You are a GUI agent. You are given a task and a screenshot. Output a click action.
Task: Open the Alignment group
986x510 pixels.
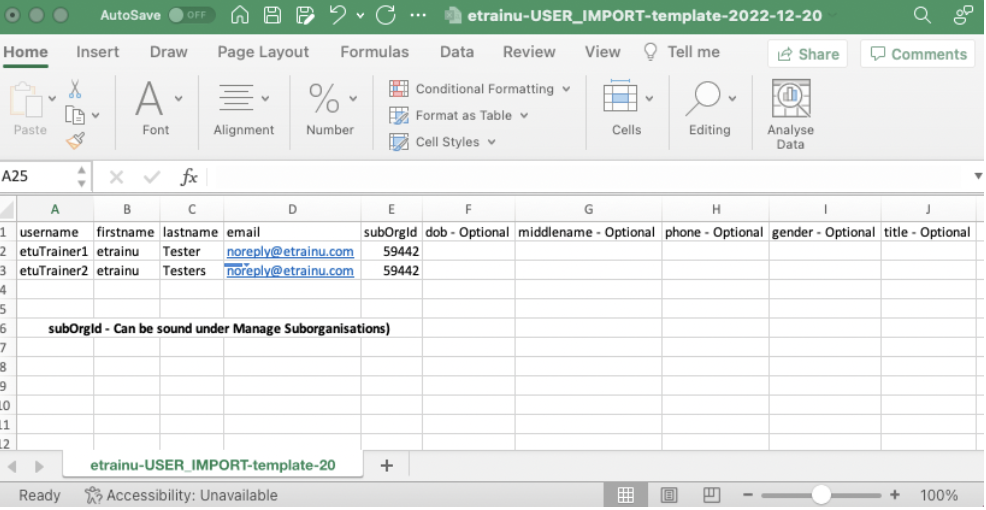point(243,108)
